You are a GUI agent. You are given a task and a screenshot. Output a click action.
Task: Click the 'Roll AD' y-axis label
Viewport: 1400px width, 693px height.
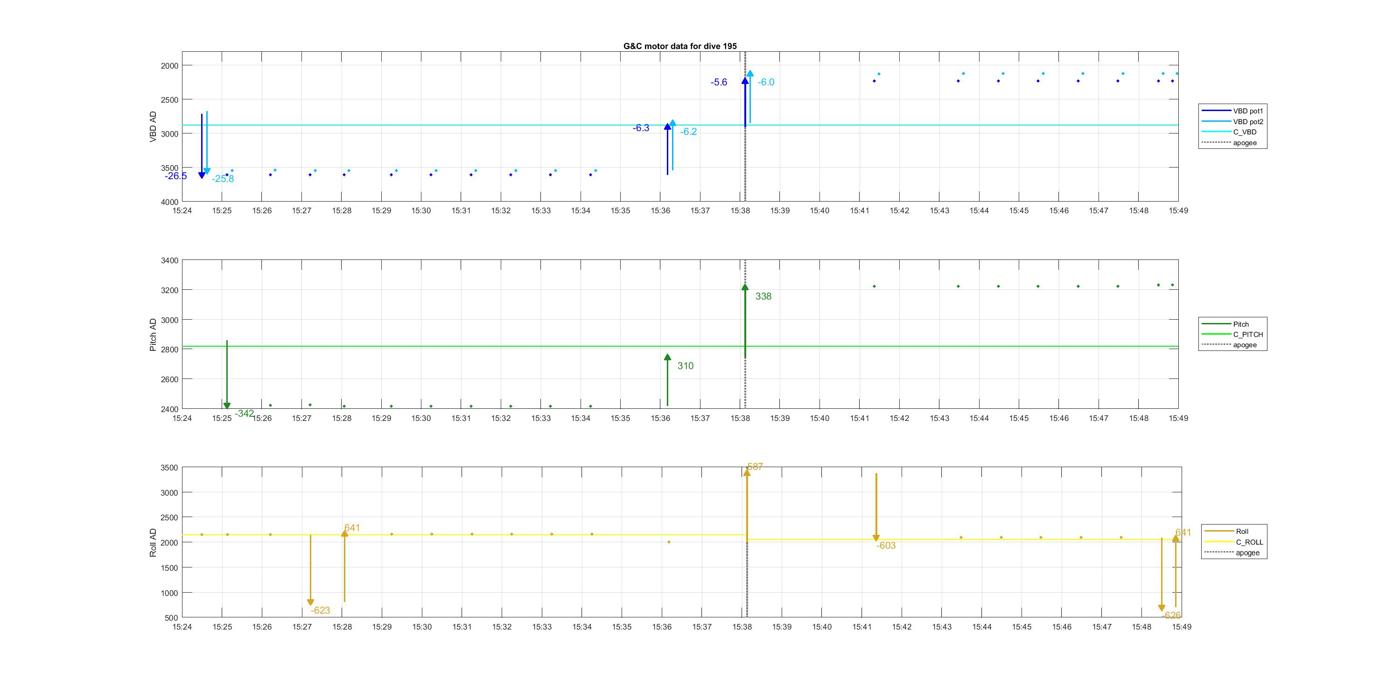point(153,543)
